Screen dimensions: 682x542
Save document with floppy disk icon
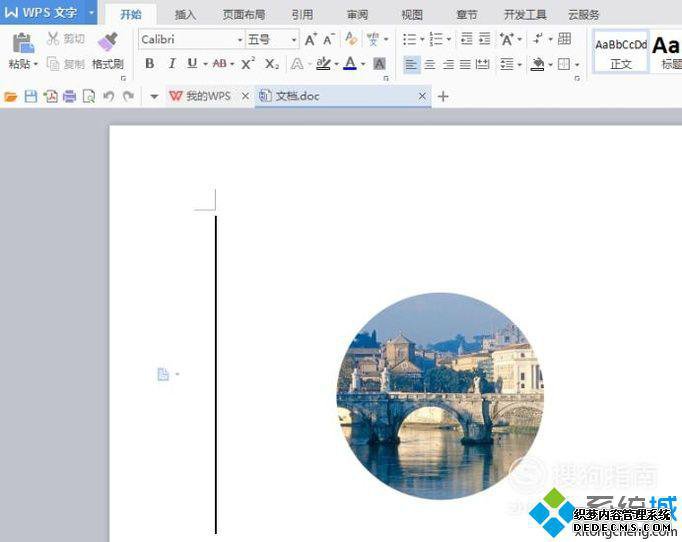pos(30,96)
